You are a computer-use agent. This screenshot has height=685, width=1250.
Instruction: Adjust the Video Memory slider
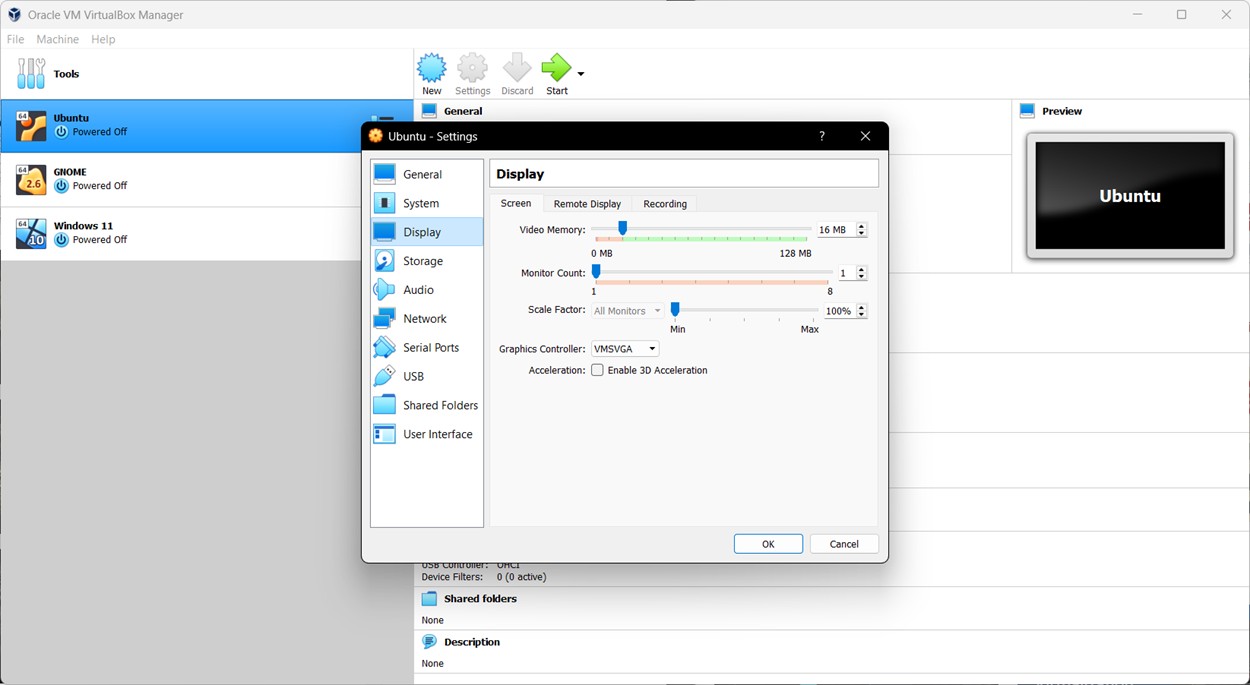coord(623,228)
